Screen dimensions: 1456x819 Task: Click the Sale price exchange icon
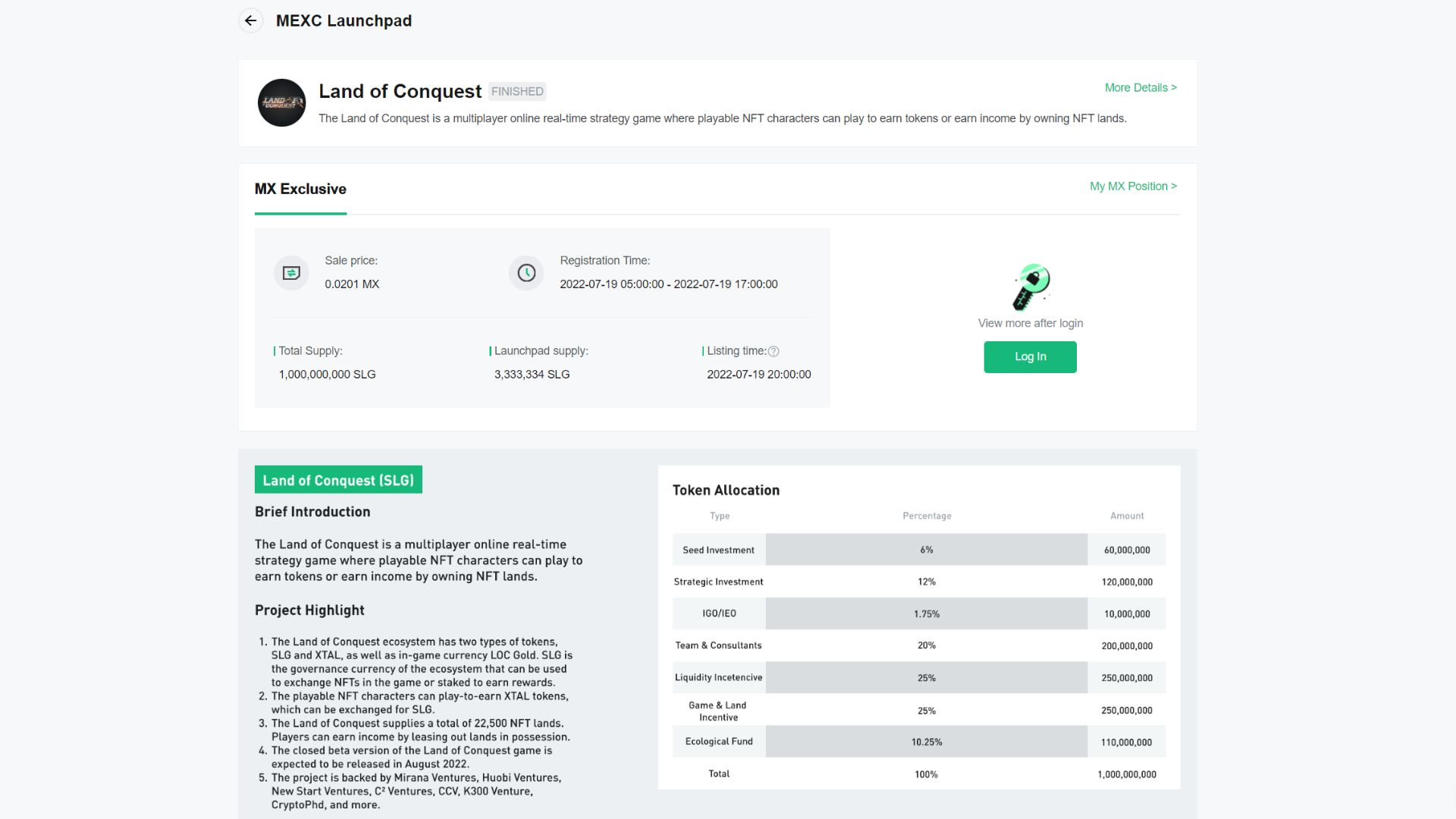[291, 273]
